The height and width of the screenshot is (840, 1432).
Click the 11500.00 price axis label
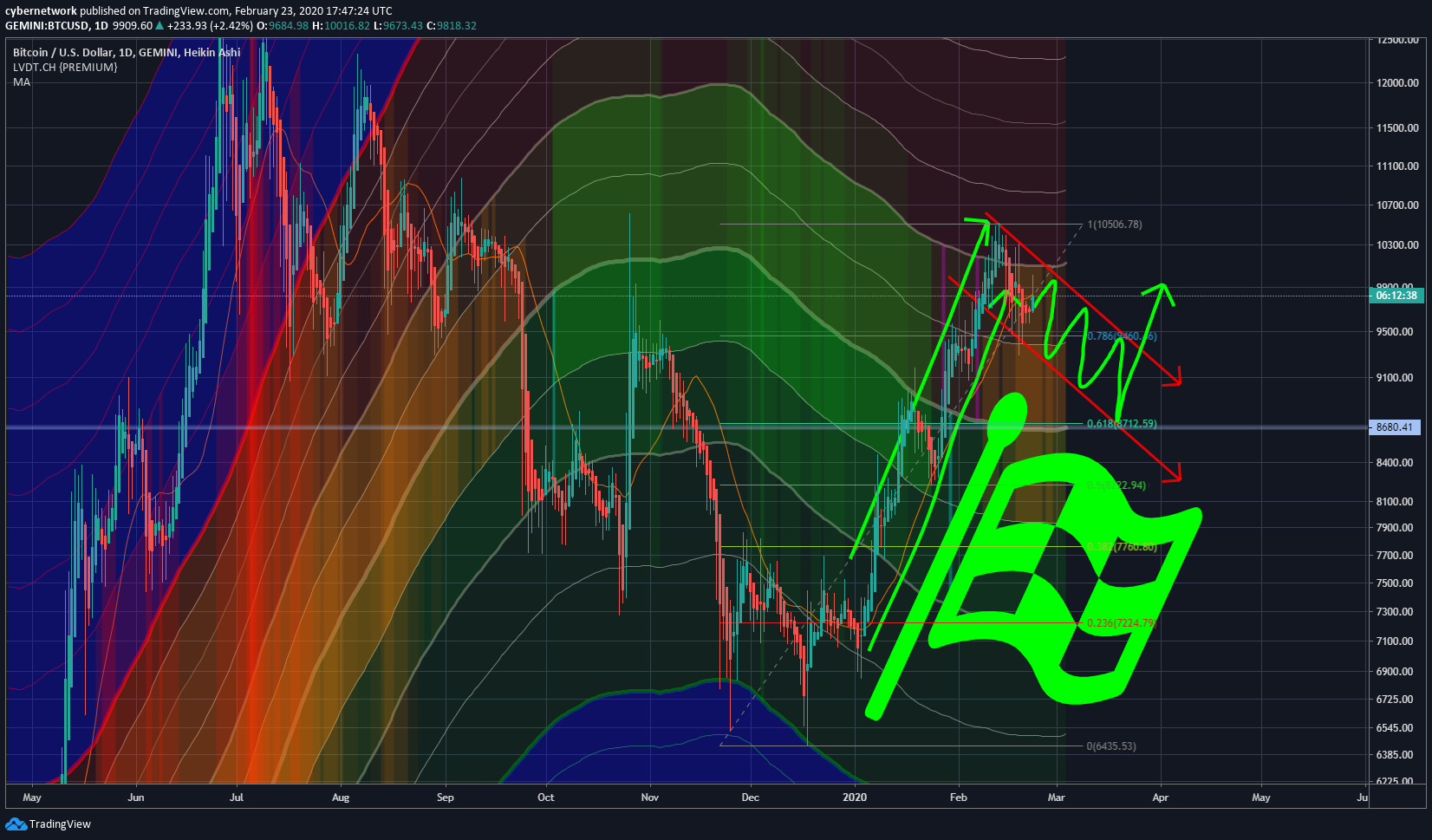pos(1397,127)
